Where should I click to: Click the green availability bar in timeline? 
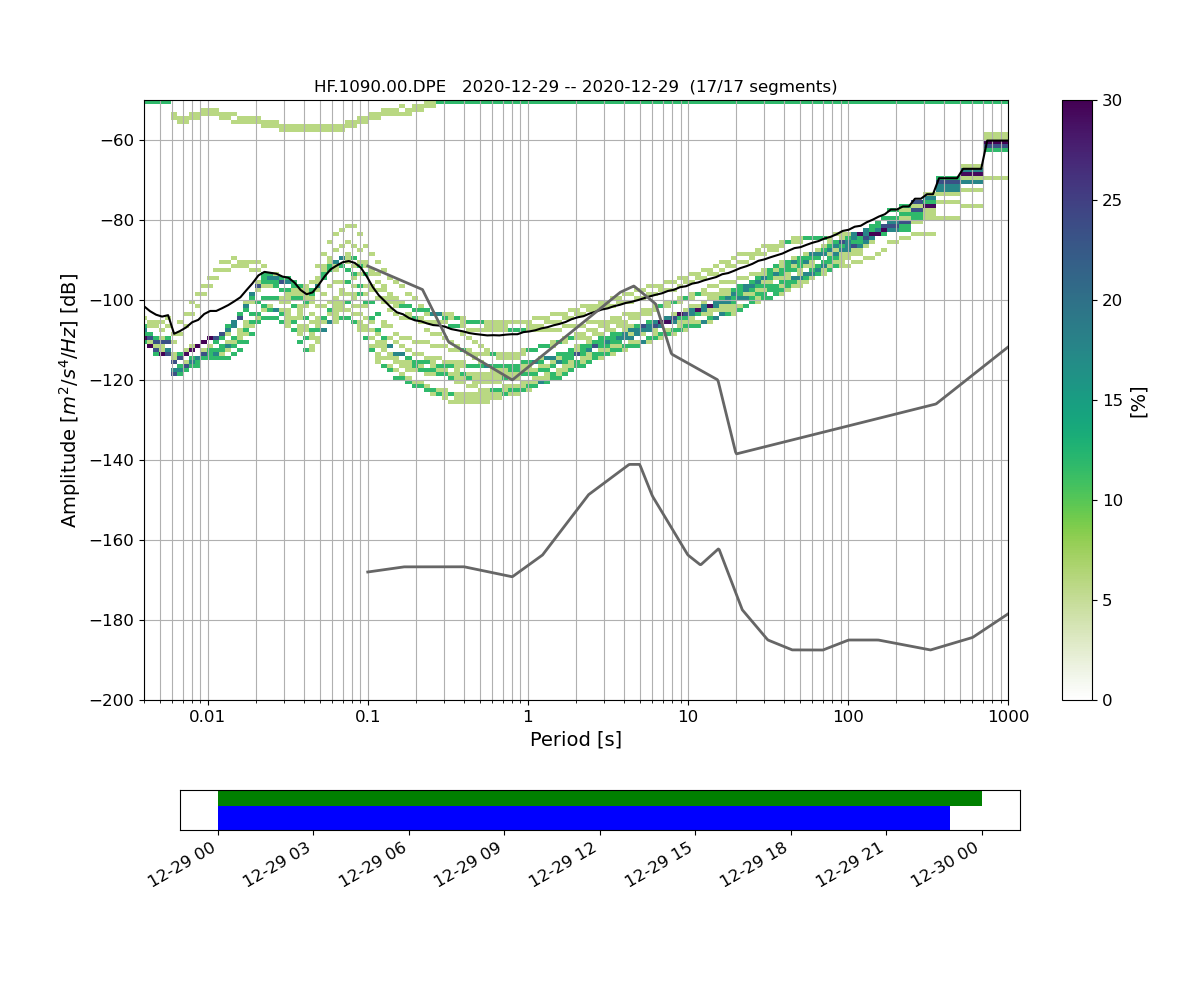599,798
